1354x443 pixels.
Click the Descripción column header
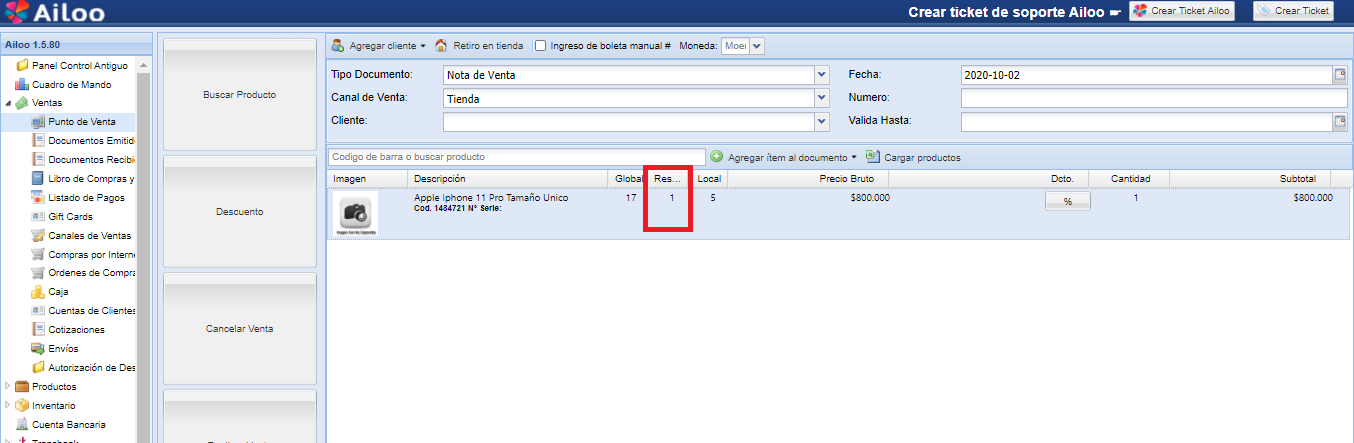click(508, 178)
